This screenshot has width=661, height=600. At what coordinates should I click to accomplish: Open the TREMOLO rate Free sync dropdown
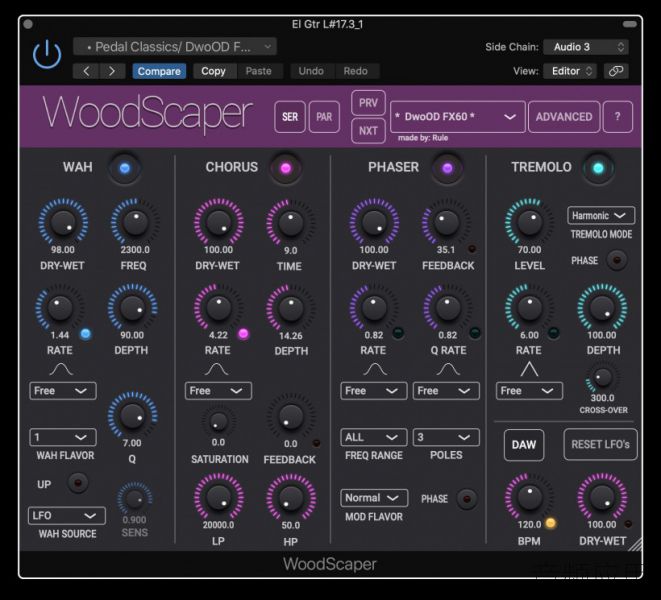tap(529, 391)
